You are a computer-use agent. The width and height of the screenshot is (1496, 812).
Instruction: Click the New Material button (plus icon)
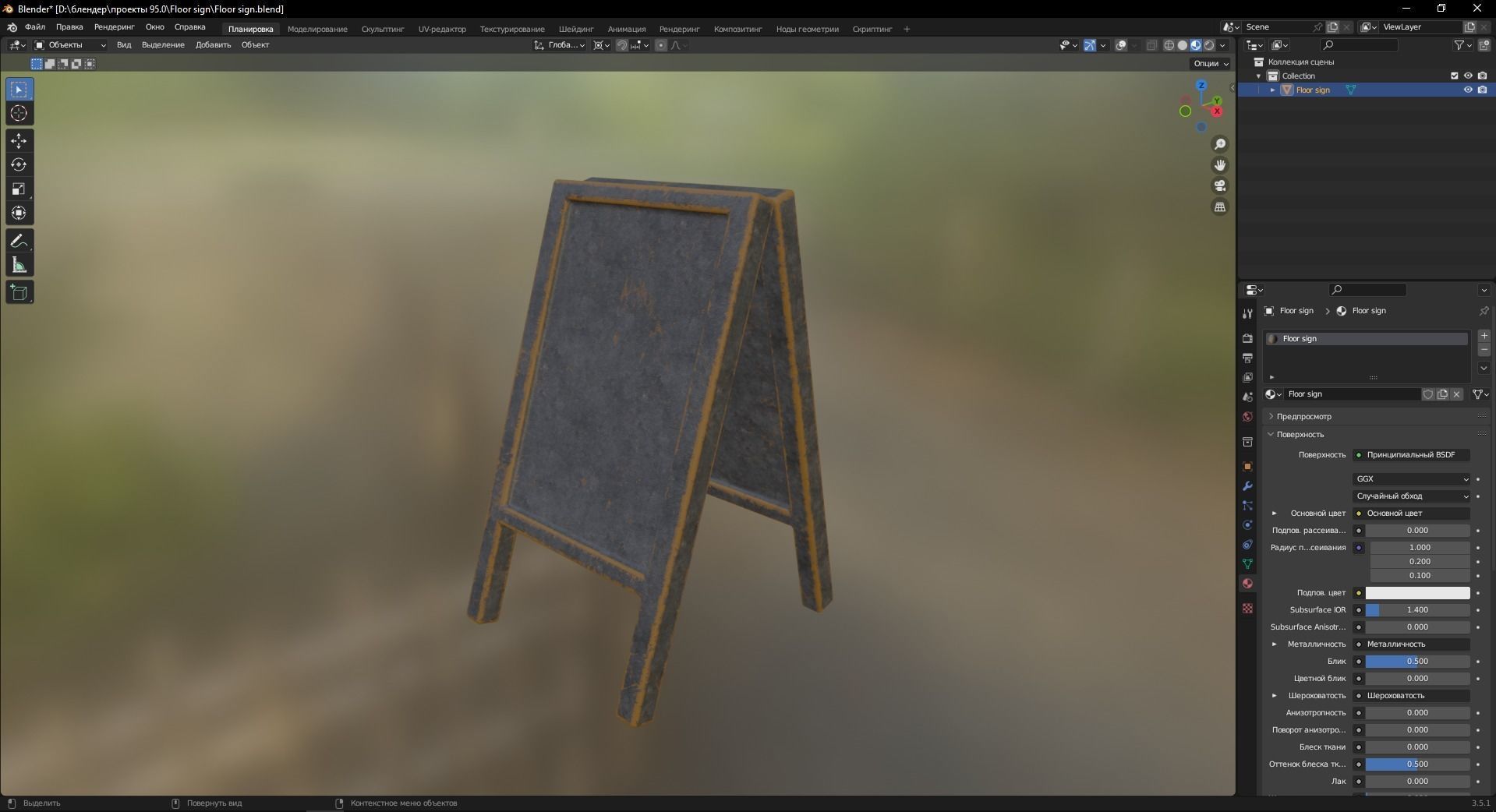(x=1484, y=336)
